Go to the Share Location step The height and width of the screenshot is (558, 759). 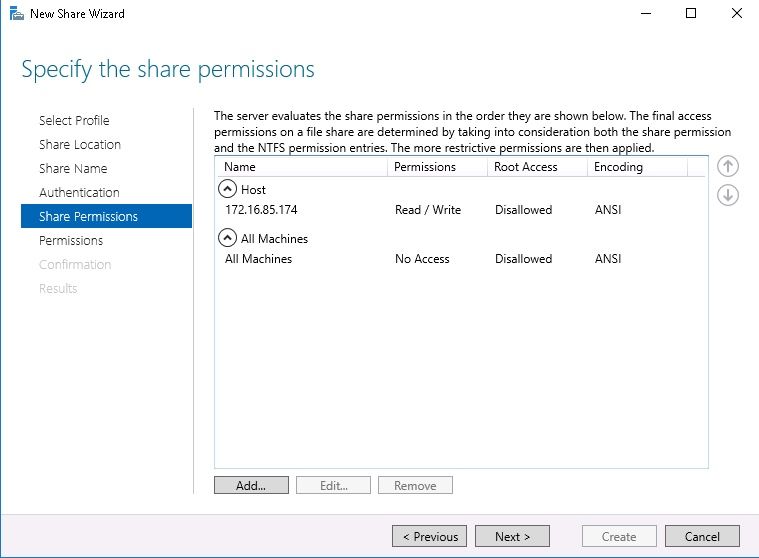pyautogui.click(x=80, y=144)
